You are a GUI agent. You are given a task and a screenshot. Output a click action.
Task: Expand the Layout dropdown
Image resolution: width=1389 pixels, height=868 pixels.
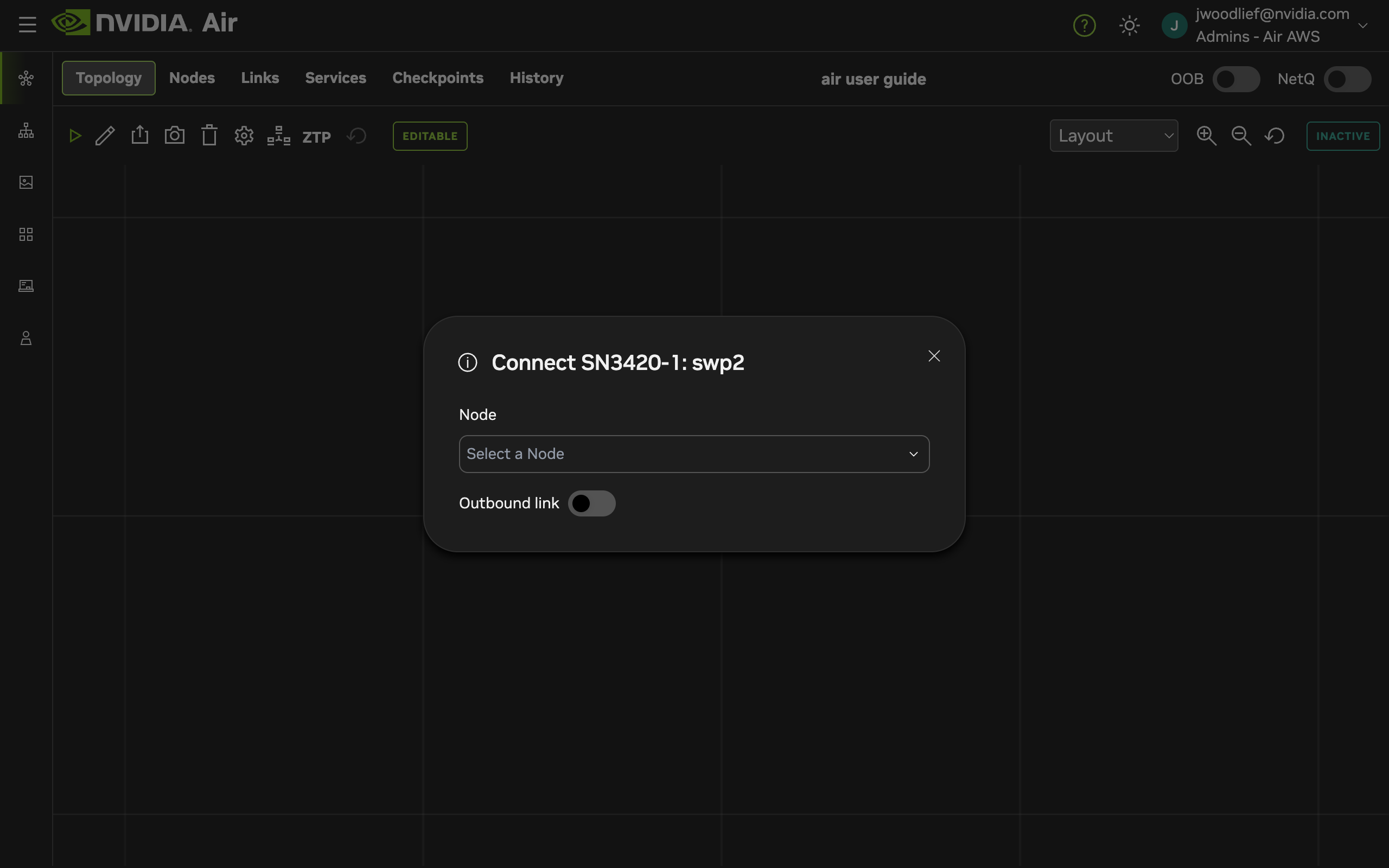tap(1113, 136)
